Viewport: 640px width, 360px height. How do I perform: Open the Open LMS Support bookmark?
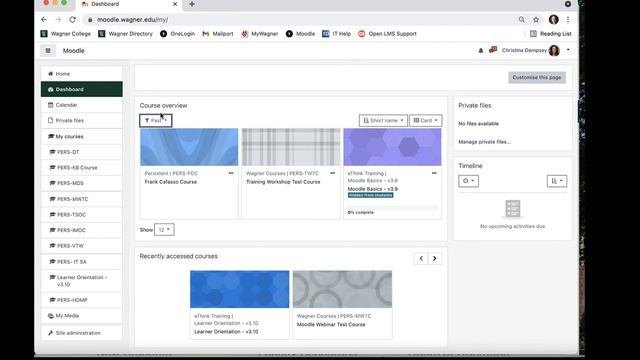(387, 34)
